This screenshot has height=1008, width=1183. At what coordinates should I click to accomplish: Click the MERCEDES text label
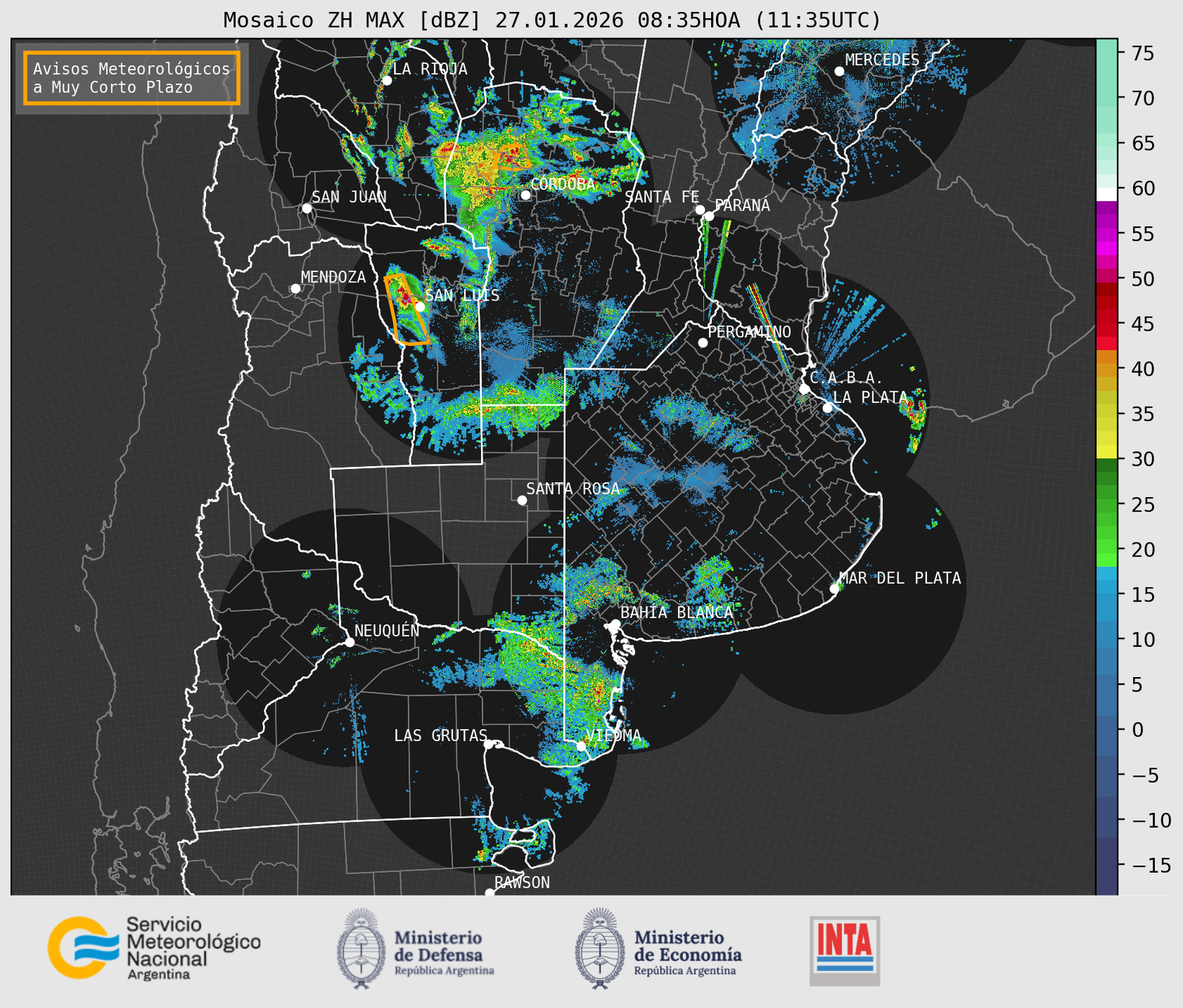point(882,60)
